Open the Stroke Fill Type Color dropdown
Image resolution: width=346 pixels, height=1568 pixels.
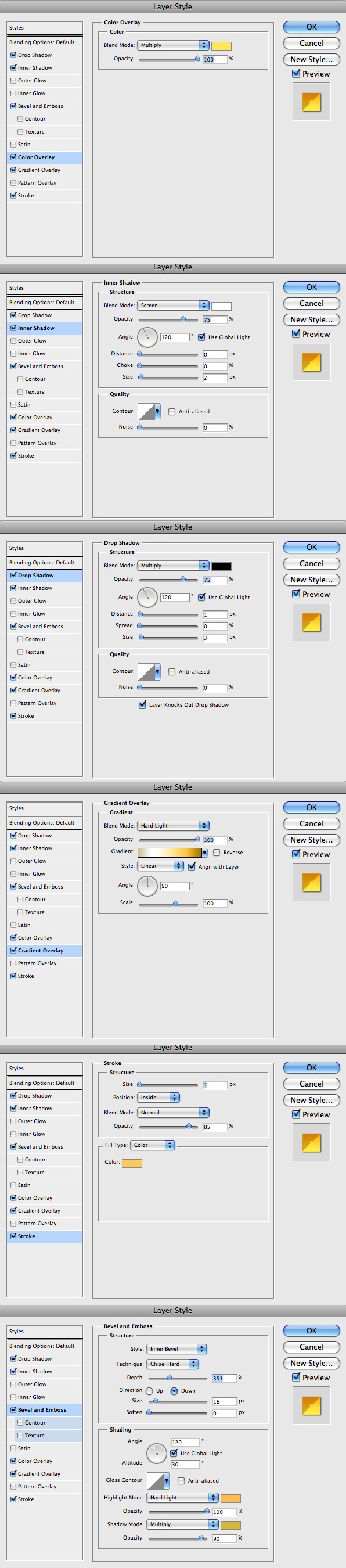tap(153, 1145)
